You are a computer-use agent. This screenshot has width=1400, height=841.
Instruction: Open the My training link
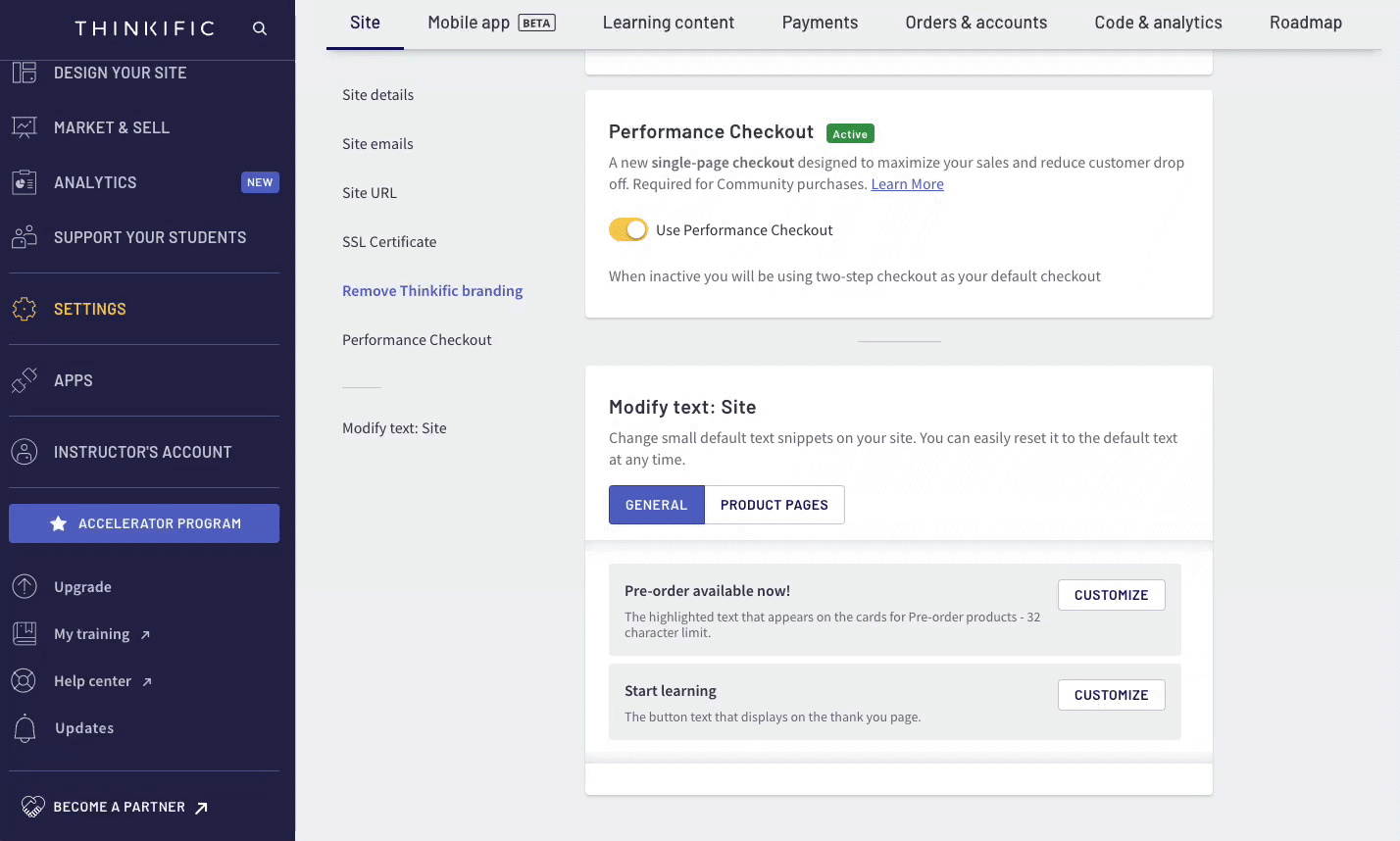click(91, 634)
